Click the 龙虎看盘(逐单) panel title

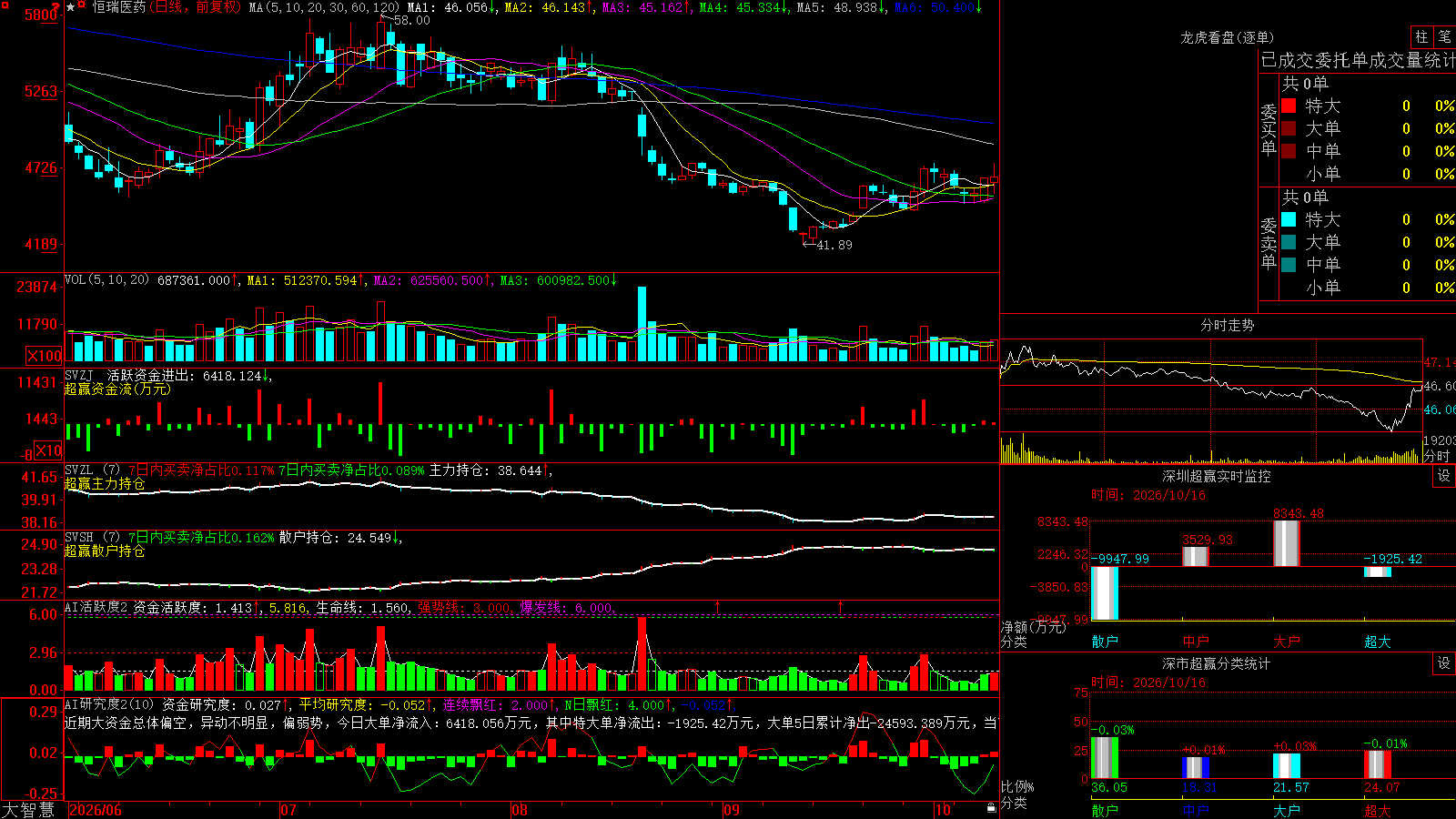click(1228, 37)
